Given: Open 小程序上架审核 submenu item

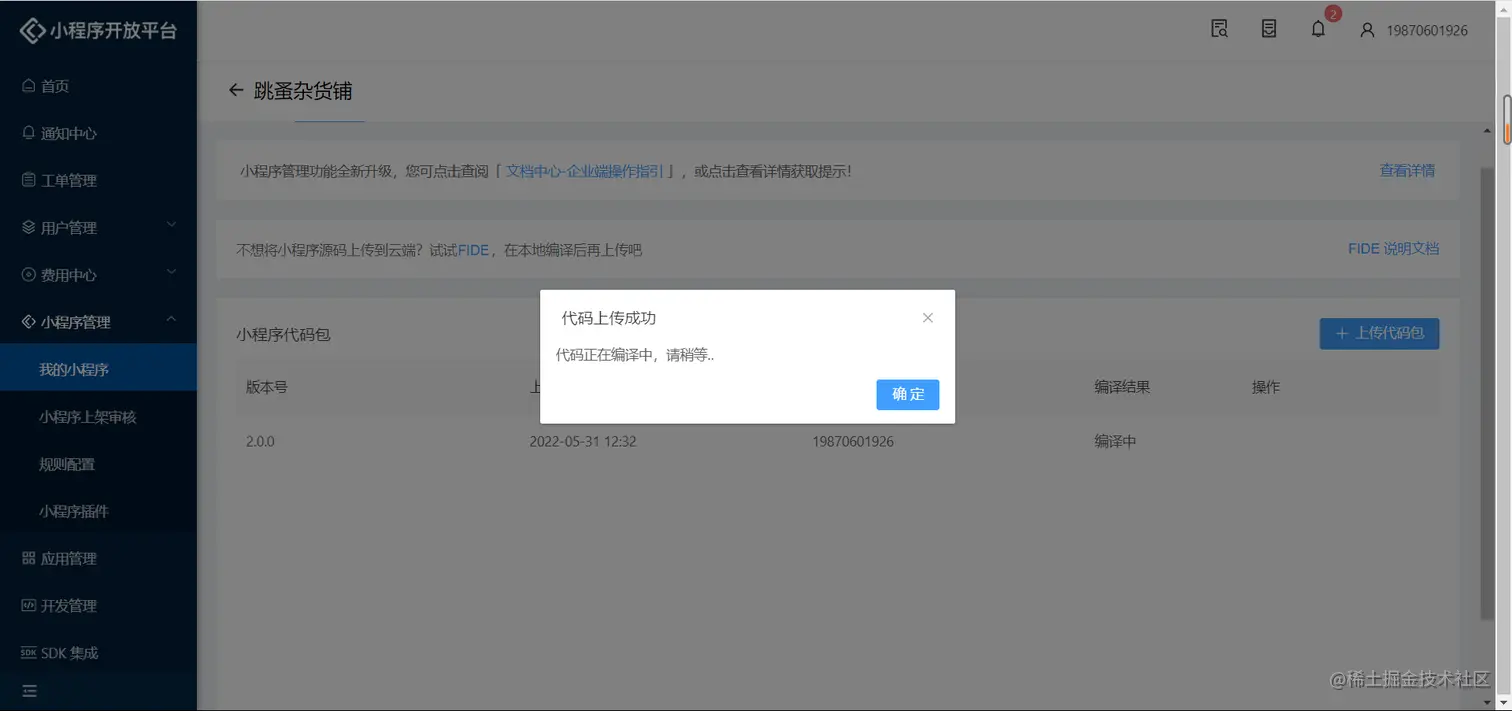Looking at the screenshot, I should pos(98,417).
